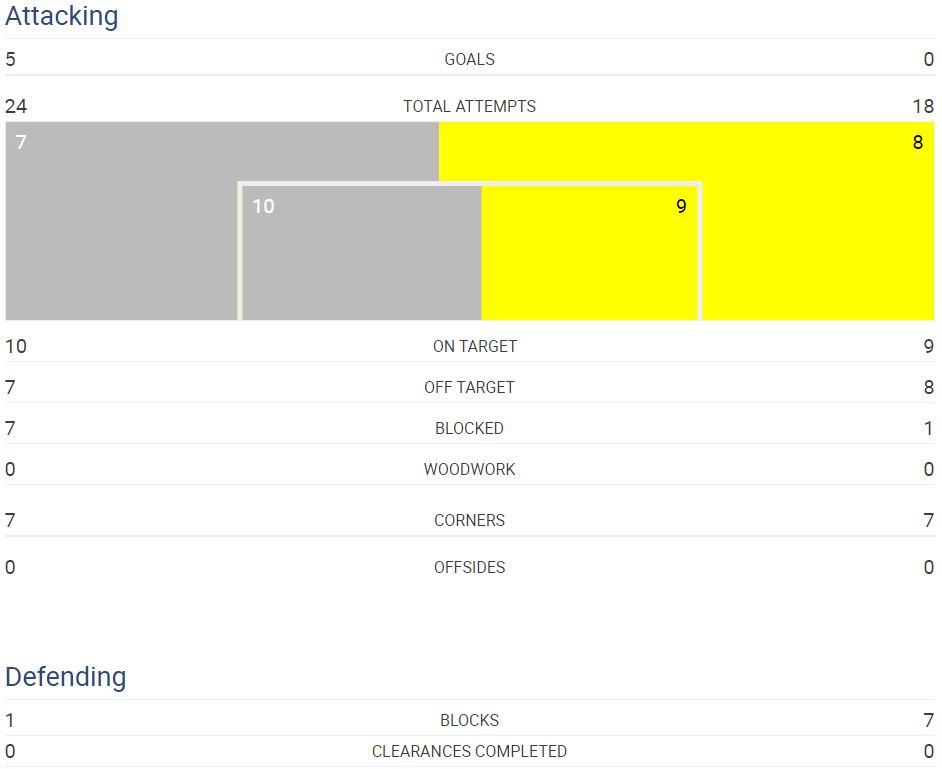Select the CORNERS row label
942x769 pixels.
(x=470, y=520)
